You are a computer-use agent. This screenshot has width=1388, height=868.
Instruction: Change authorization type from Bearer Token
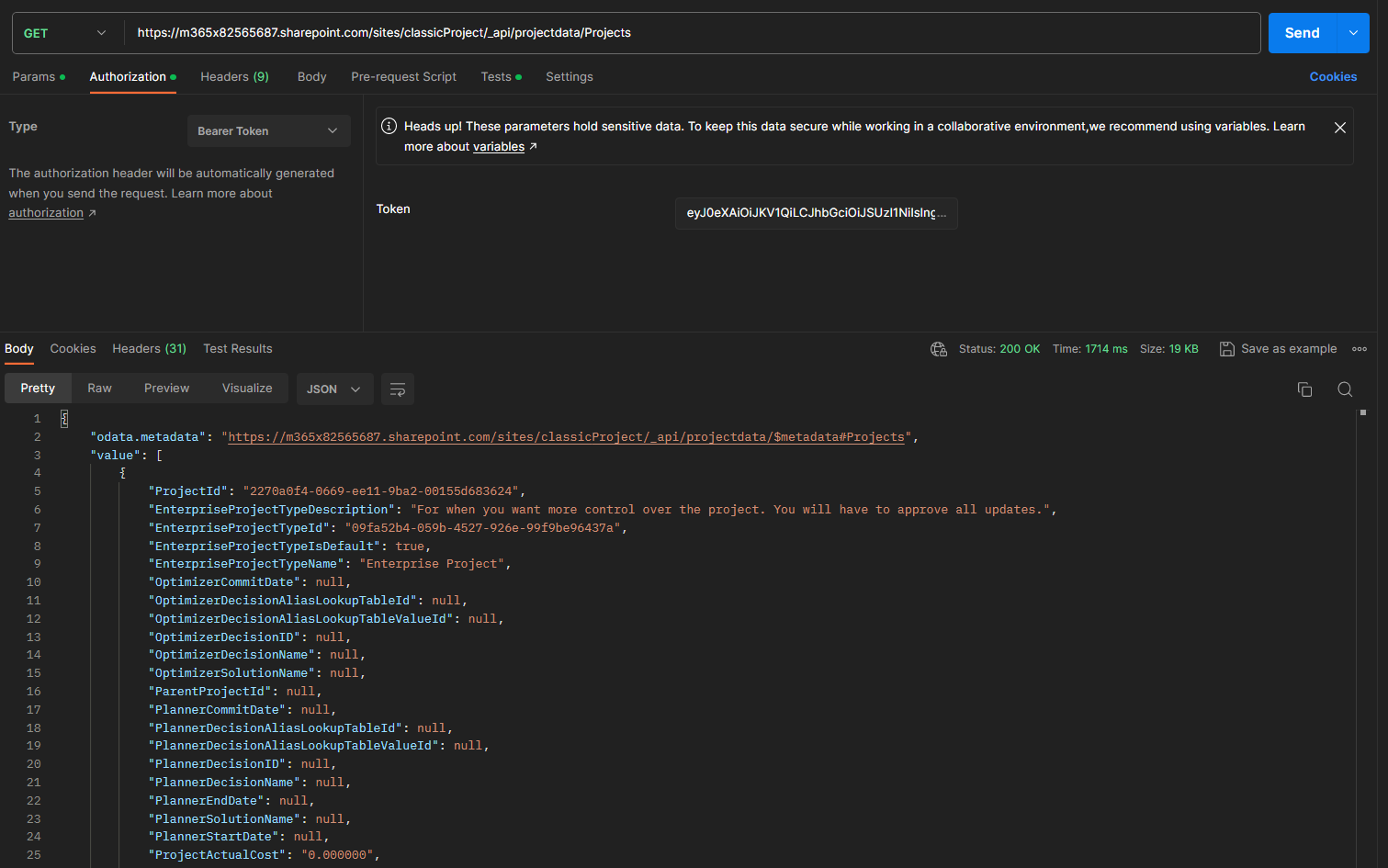[x=268, y=130]
